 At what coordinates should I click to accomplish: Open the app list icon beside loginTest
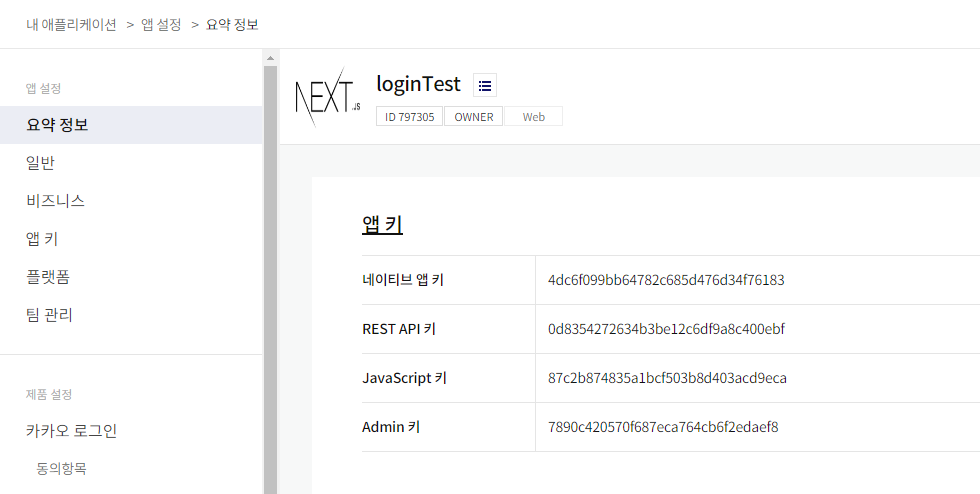coord(485,85)
